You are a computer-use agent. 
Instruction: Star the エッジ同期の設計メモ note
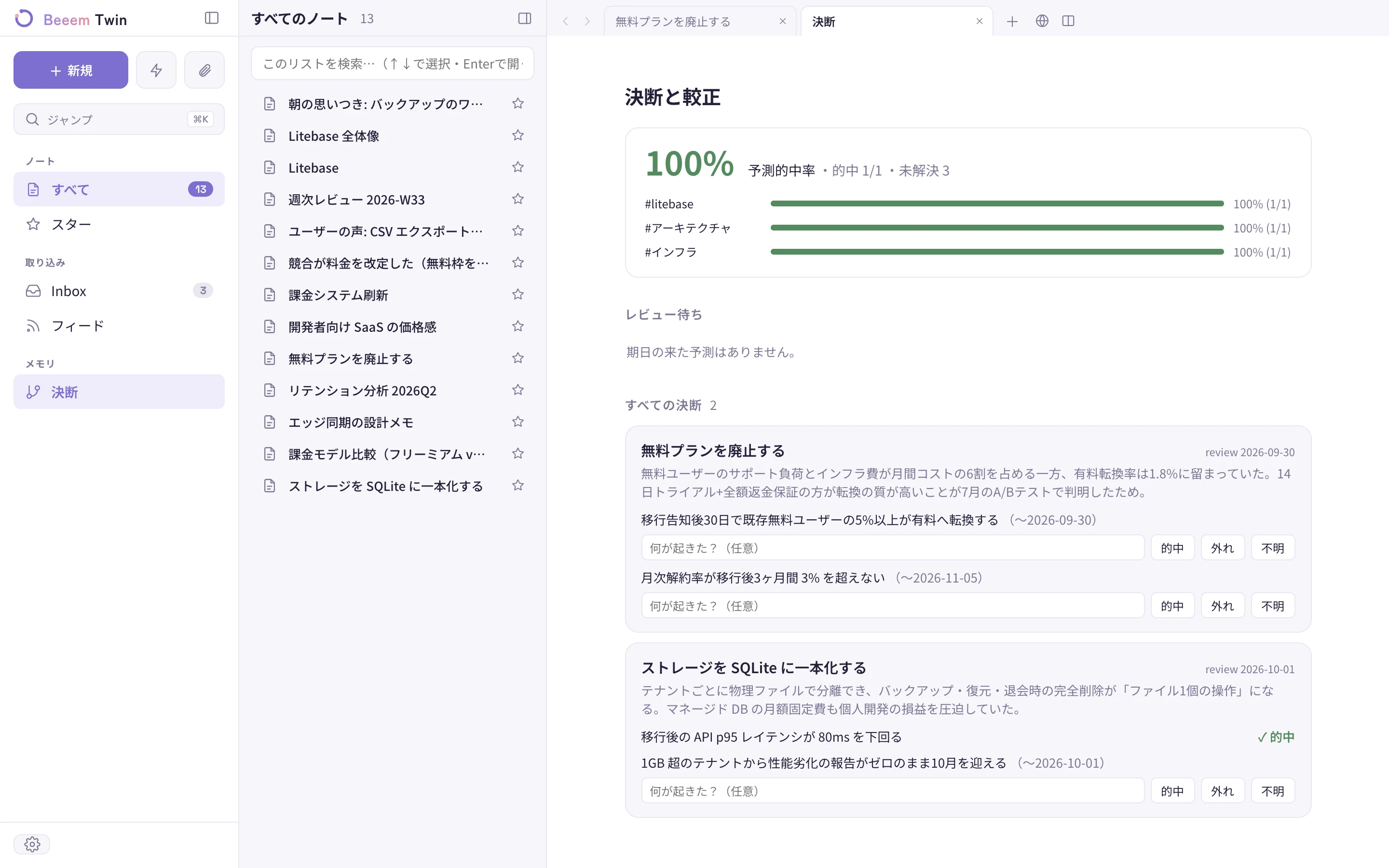[x=517, y=422]
